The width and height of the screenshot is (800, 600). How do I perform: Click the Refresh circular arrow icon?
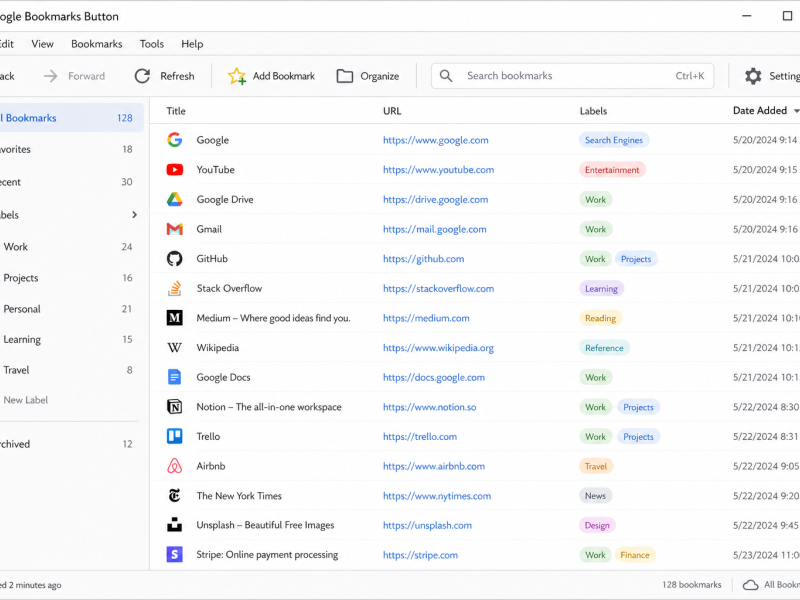(142, 76)
